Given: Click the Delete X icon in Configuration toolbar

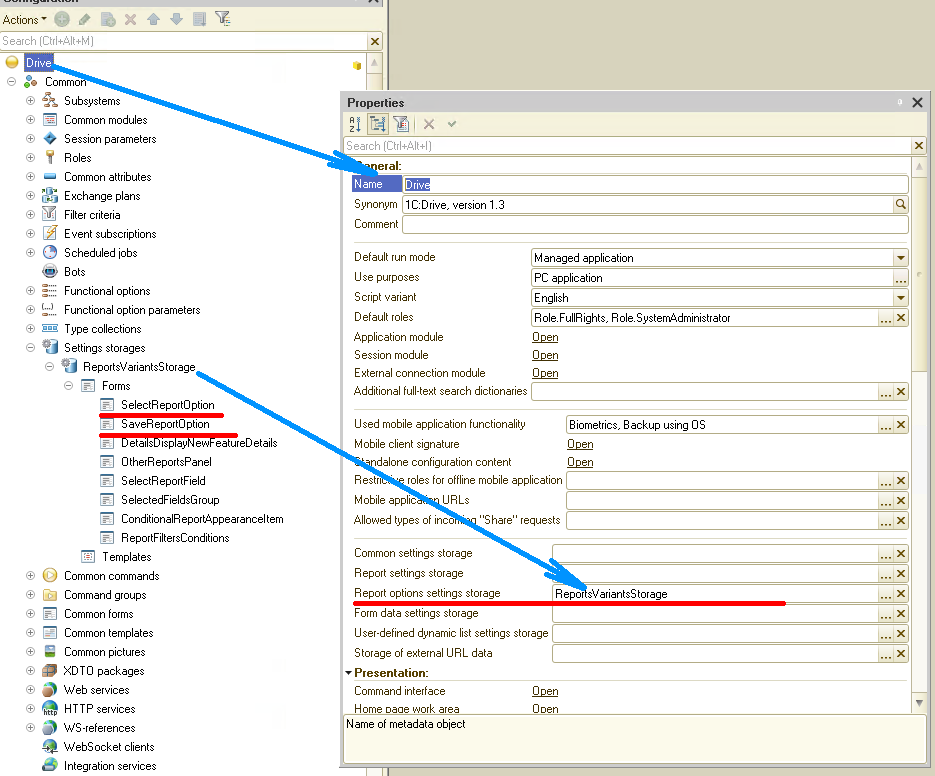Looking at the screenshot, I should (x=130, y=19).
